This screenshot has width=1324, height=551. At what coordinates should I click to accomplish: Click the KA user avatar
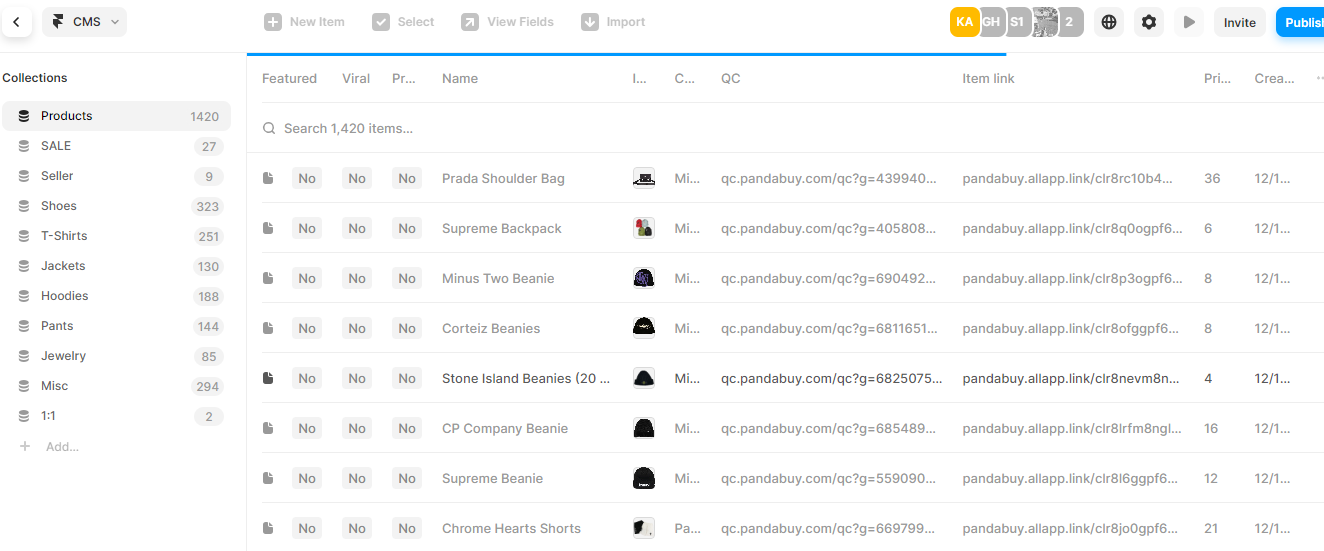(x=964, y=22)
